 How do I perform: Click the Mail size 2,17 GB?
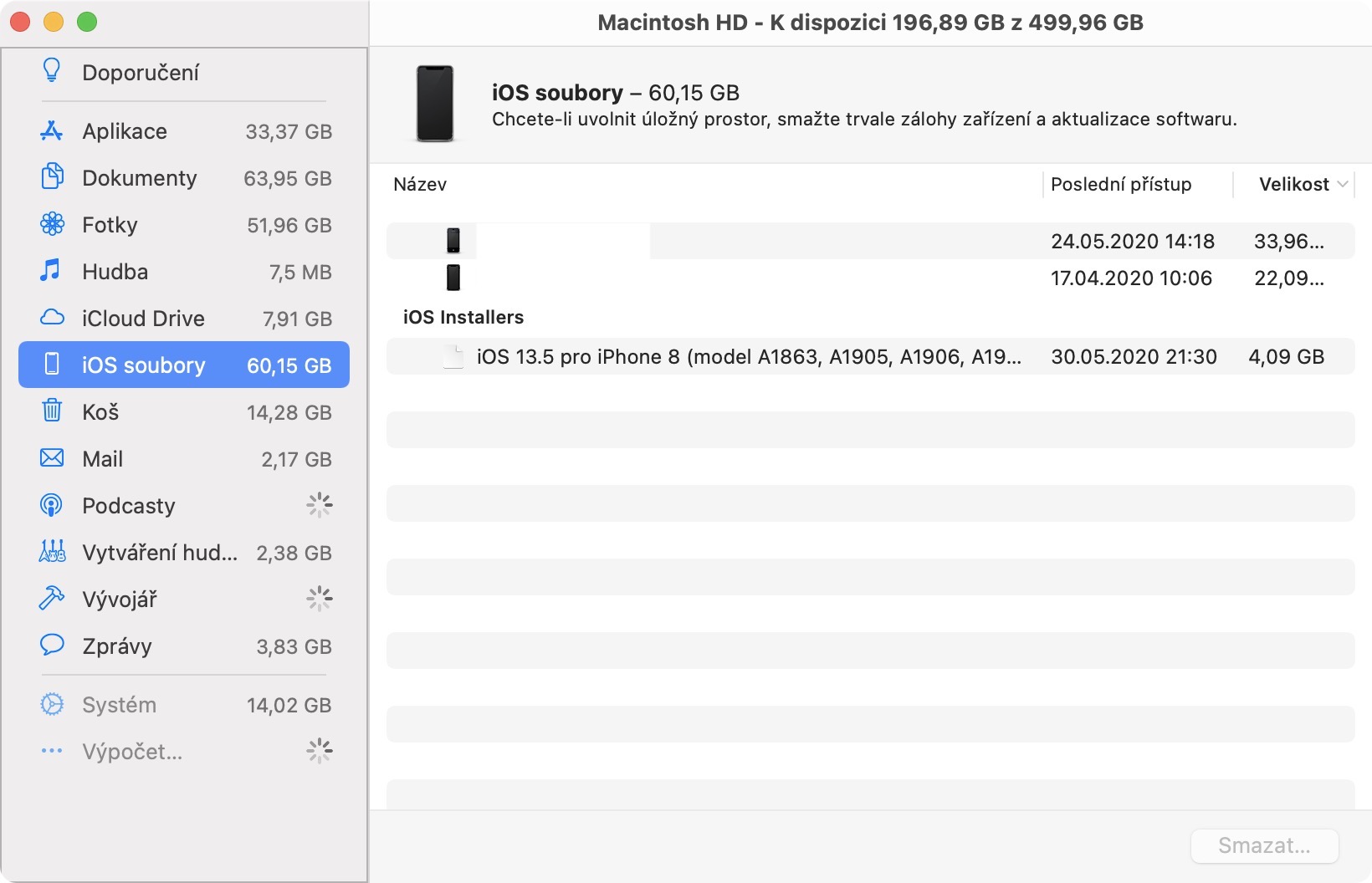click(x=297, y=459)
